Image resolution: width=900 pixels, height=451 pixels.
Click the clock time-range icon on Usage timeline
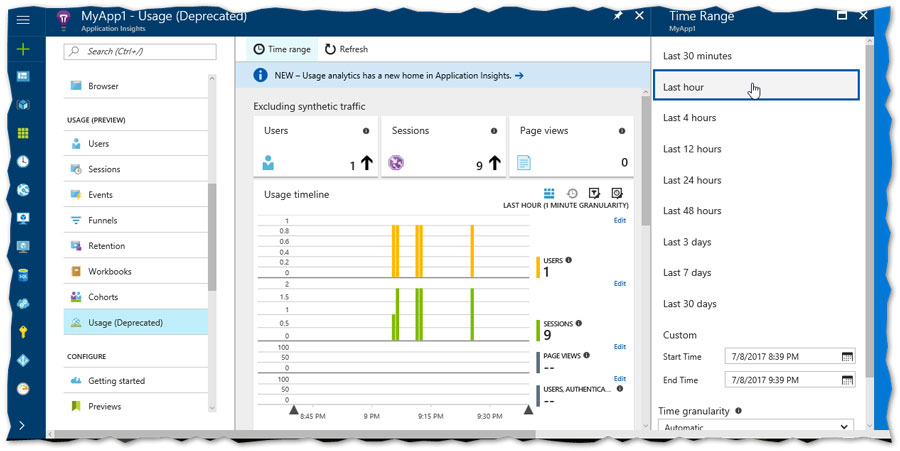[572, 193]
